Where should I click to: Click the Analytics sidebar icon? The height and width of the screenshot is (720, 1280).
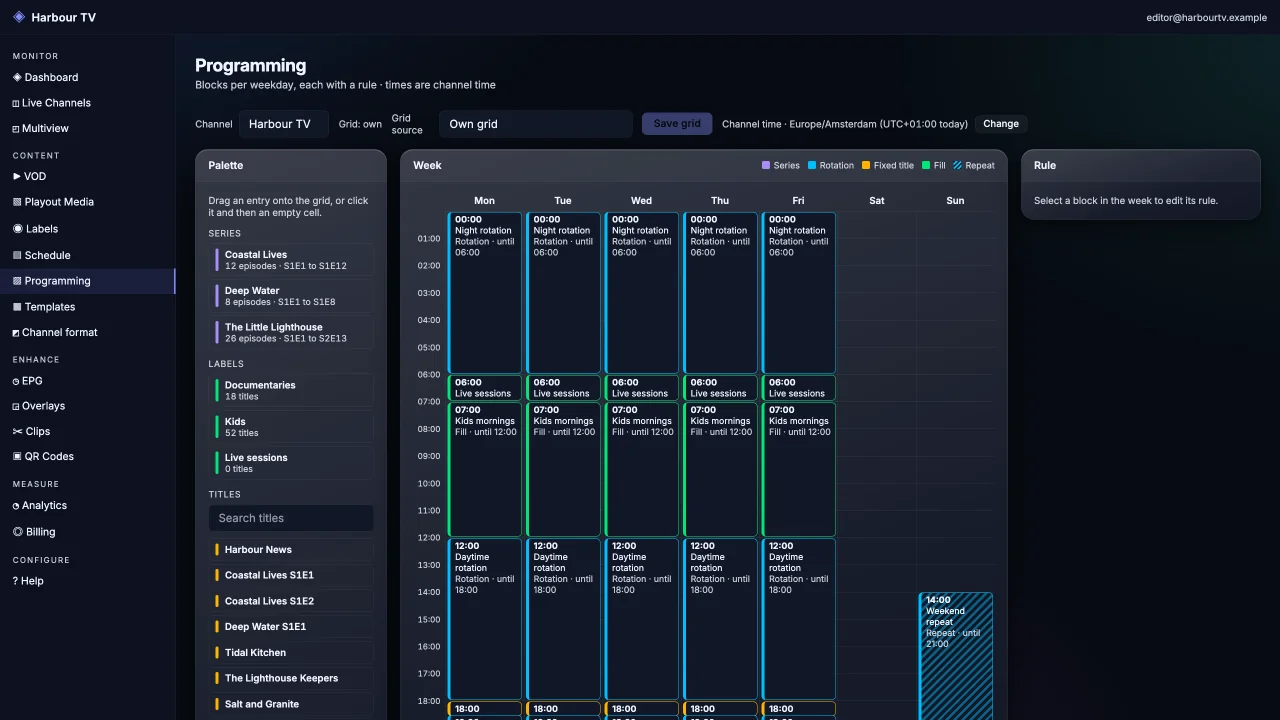[16, 506]
